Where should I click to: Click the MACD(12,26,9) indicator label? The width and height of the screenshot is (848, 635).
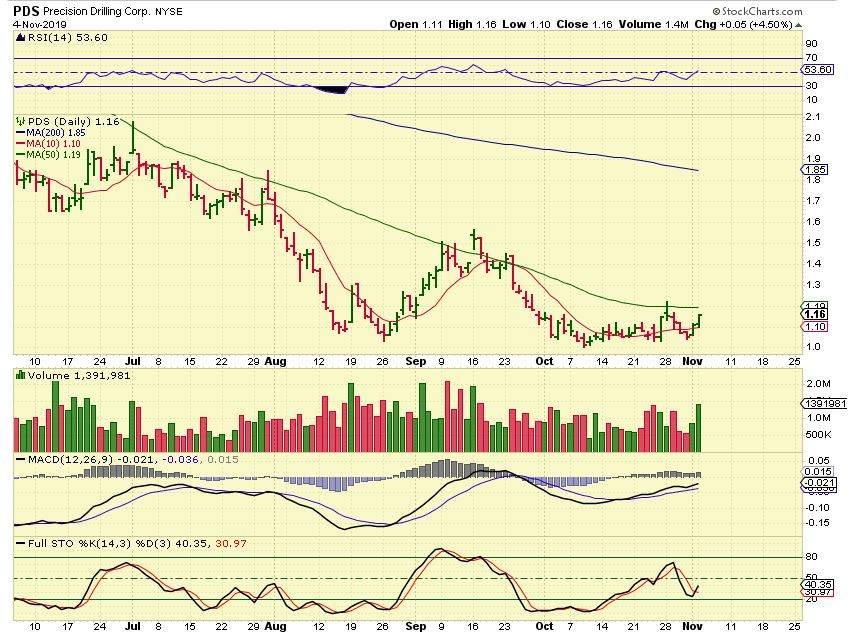tap(70, 459)
